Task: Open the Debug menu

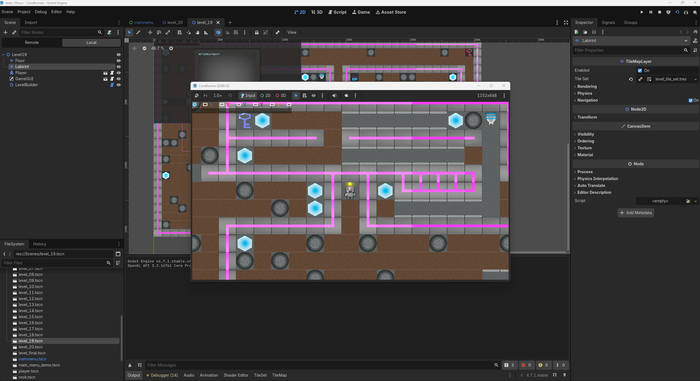Action: click(x=41, y=12)
